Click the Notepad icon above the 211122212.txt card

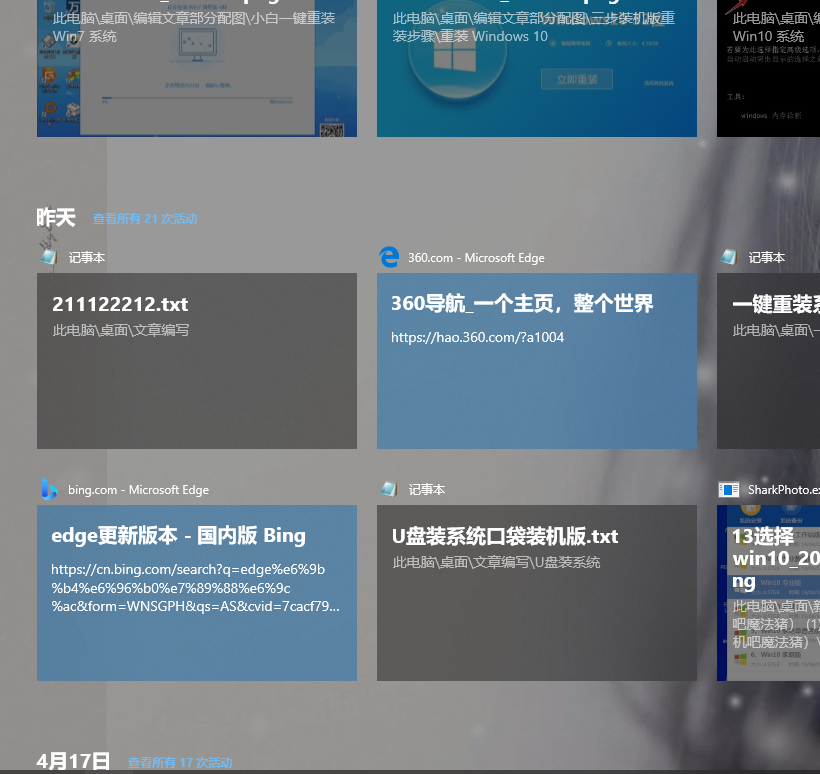point(48,257)
